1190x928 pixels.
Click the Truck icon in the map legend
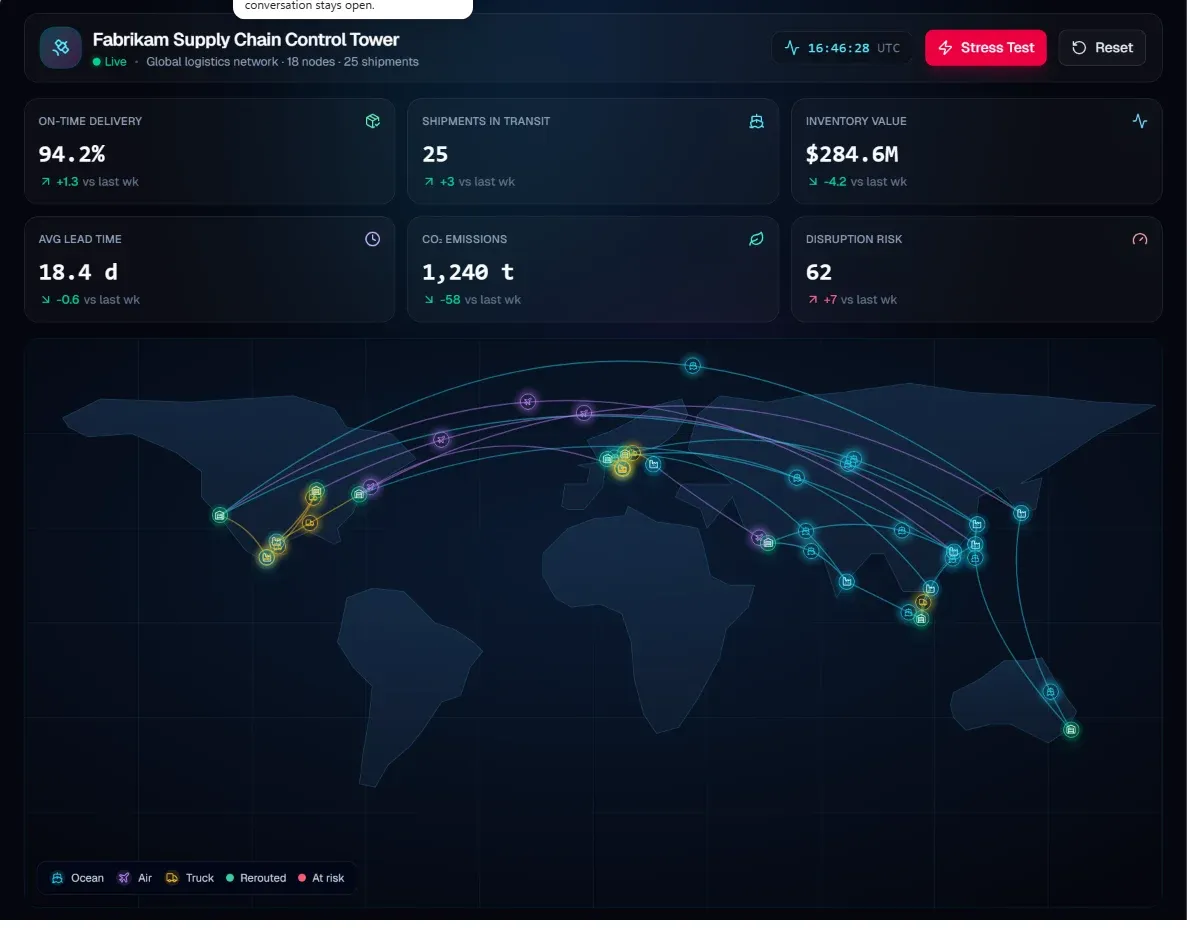[x=172, y=879]
